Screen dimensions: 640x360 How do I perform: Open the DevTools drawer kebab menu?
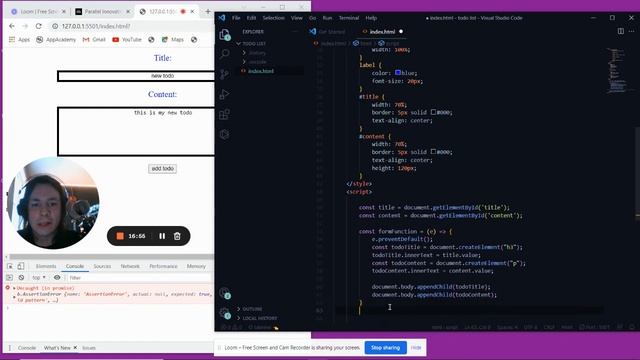coord(9,348)
